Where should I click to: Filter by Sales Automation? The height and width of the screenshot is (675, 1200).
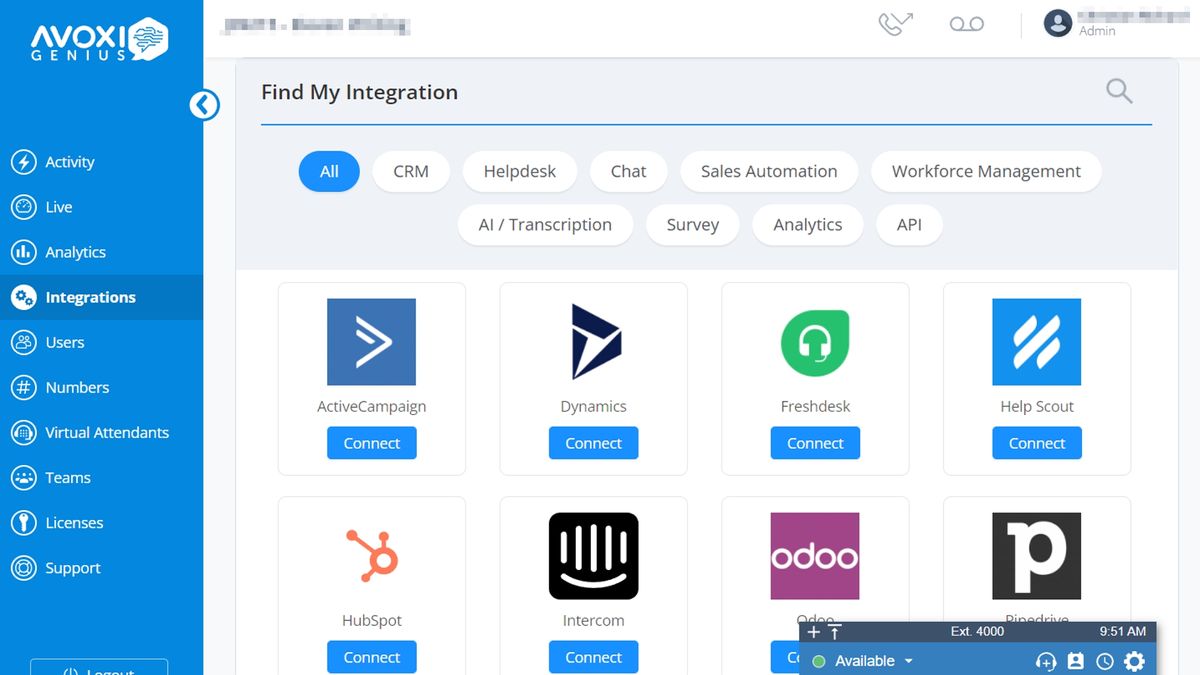click(x=769, y=171)
